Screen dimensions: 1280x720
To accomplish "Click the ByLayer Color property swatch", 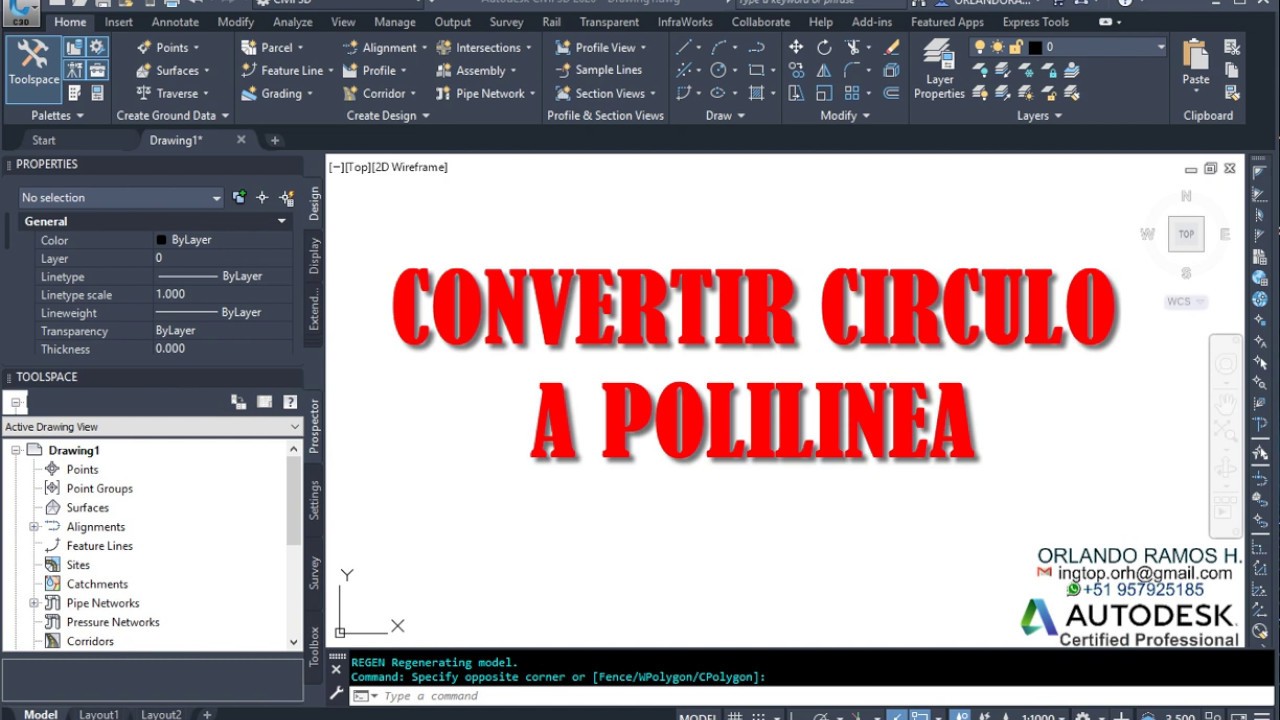I will pyautogui.click(x=161, y=240).
